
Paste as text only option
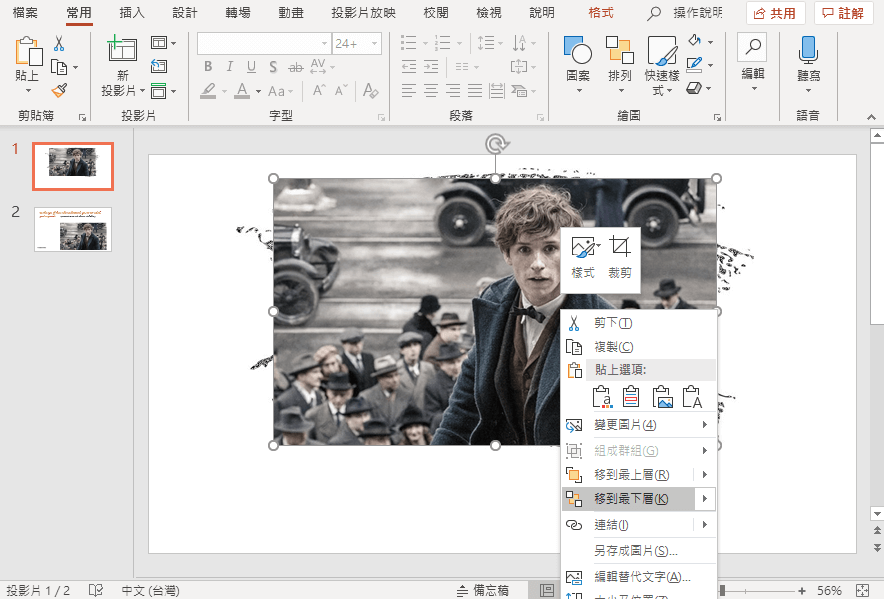pyautogui.click(x=692, y=397)
